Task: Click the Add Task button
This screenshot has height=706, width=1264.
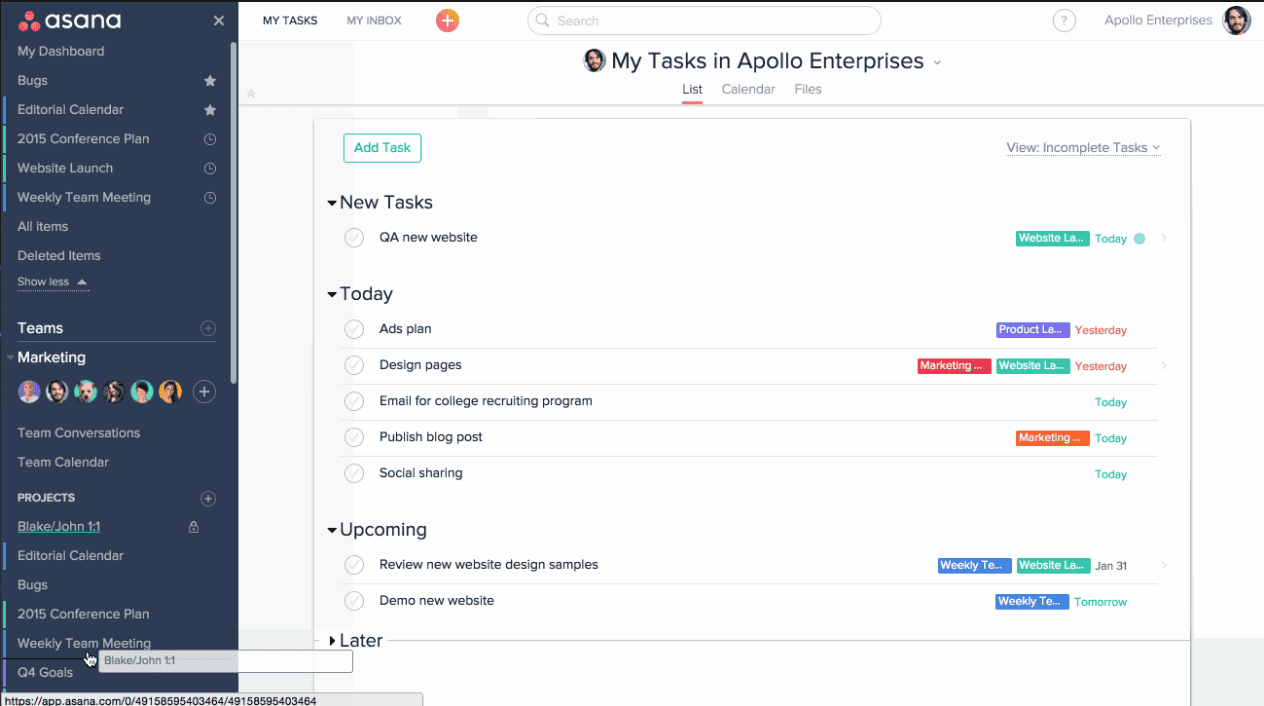Action: 382,148
